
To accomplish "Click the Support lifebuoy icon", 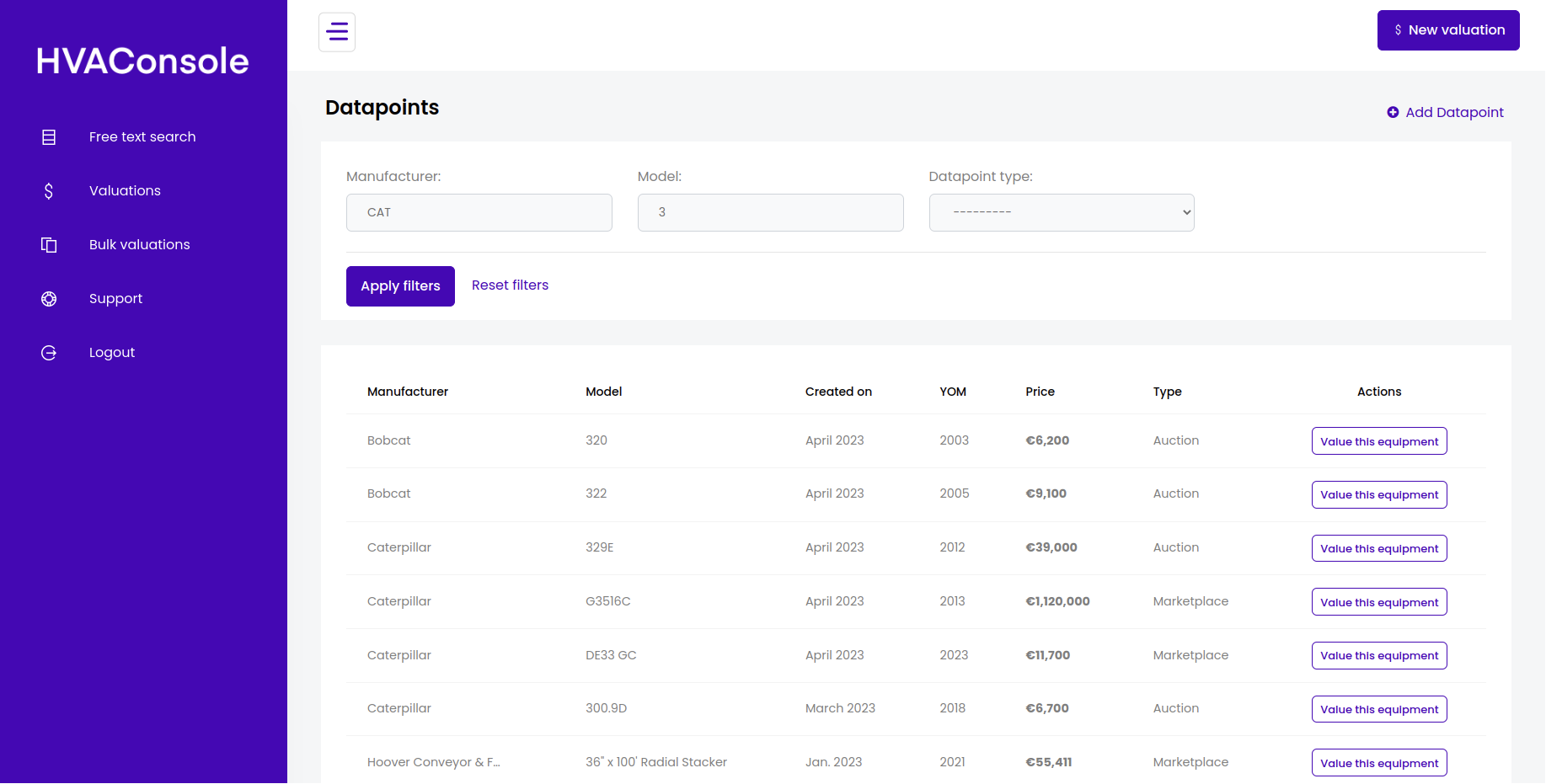I will pos(49,299).
